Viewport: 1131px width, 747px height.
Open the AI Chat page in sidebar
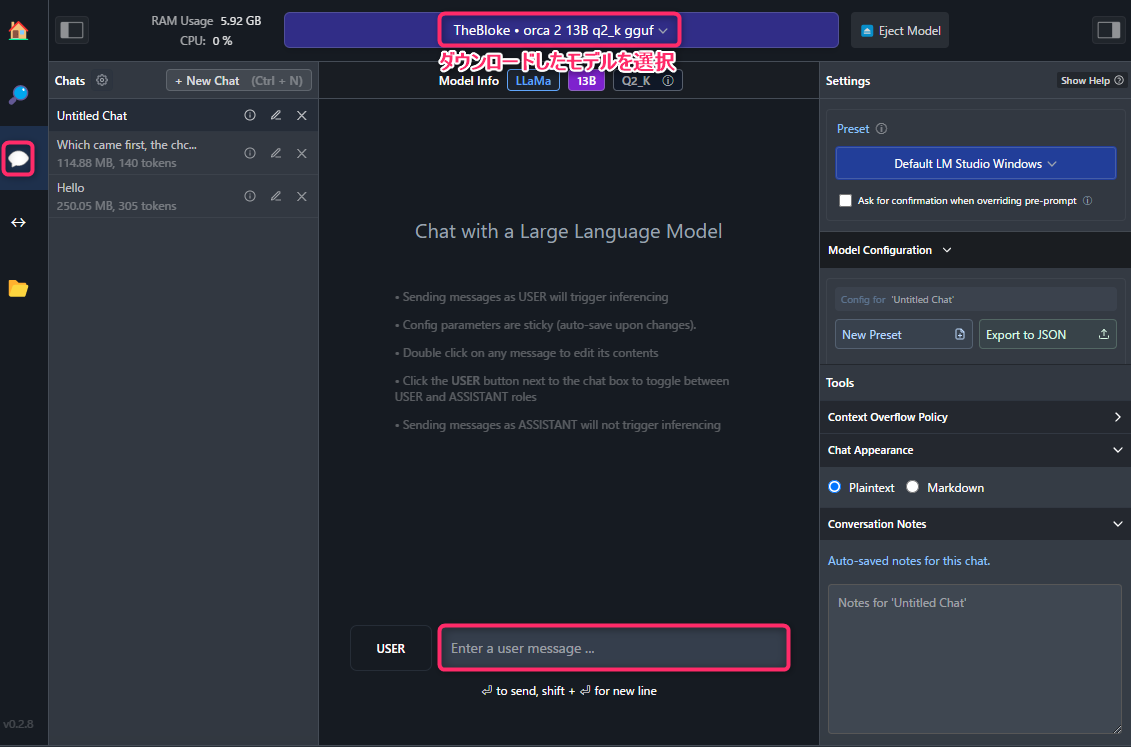click(x=18, y=159)
